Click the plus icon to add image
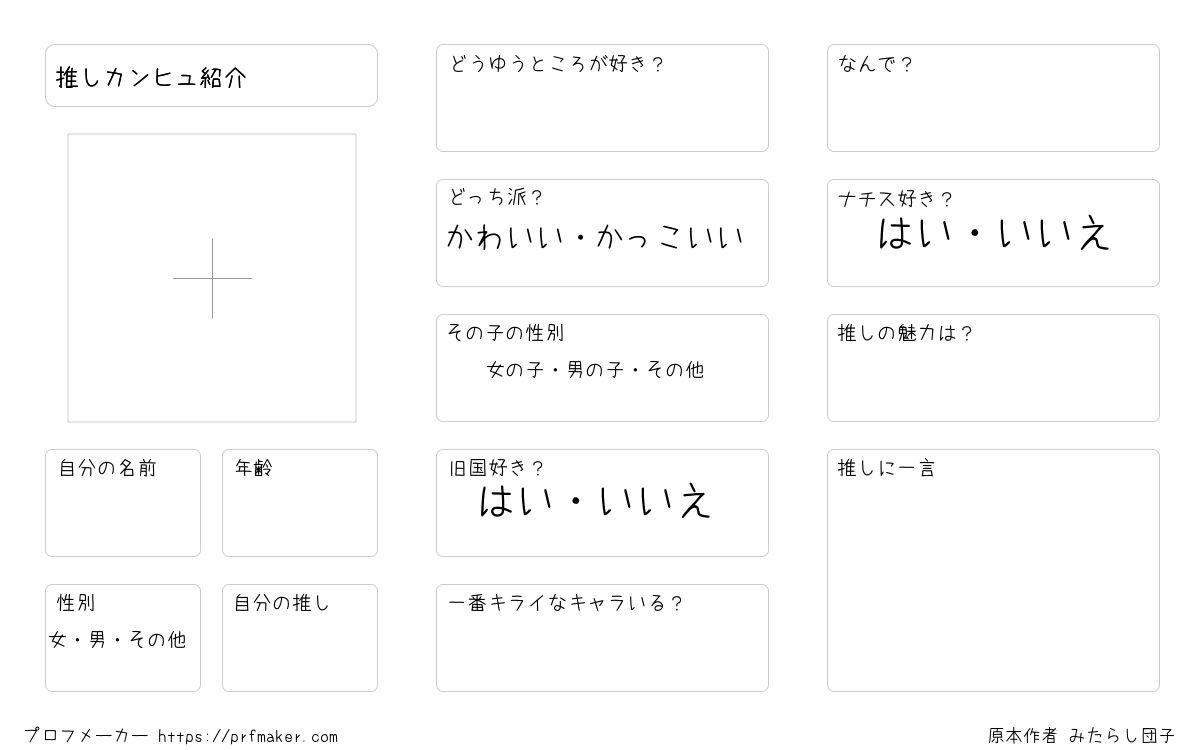This screenshot has width=1200, height=750. [x=212, y=278]
